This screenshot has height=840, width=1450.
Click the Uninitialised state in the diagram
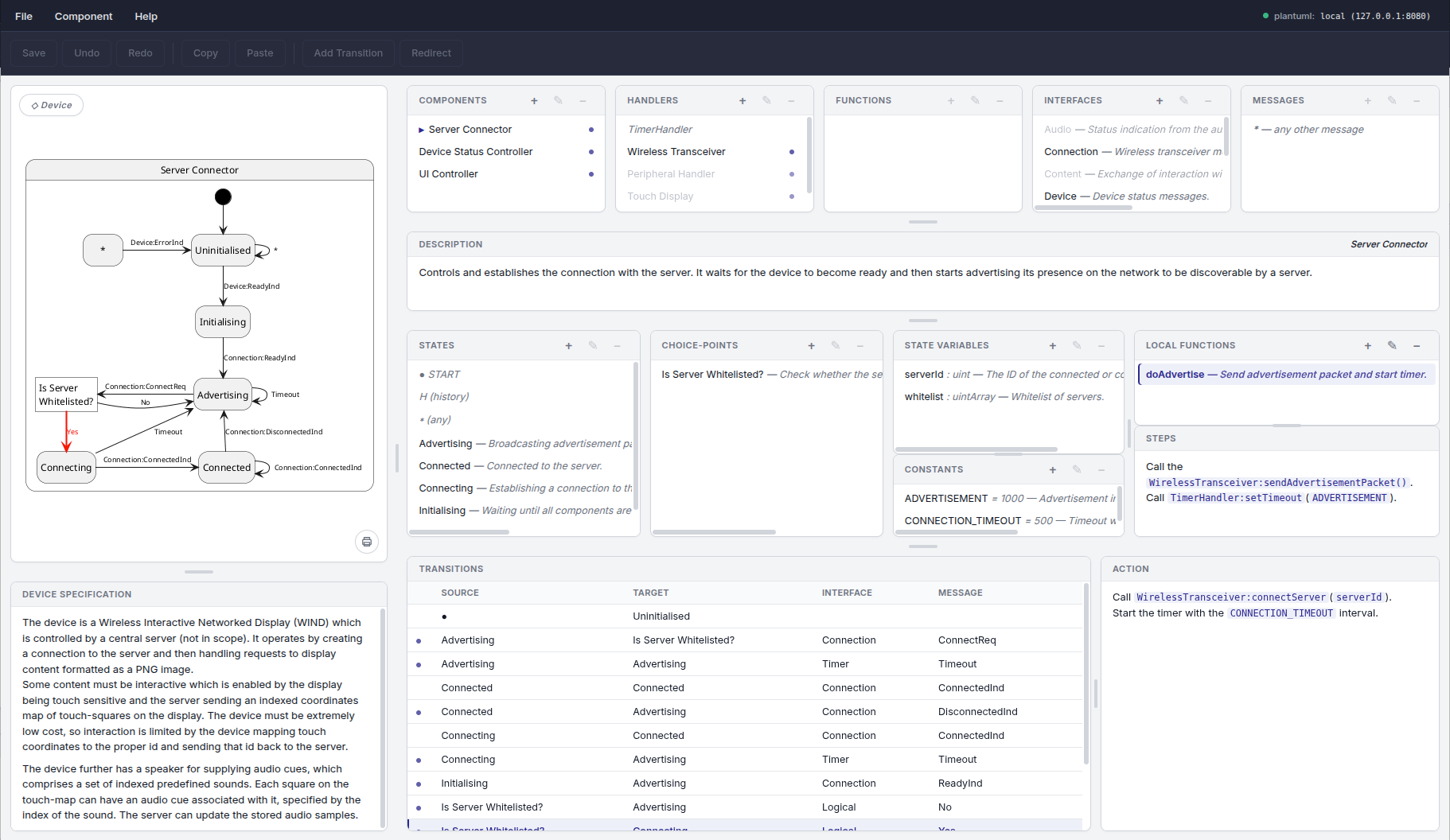point(223,251)
